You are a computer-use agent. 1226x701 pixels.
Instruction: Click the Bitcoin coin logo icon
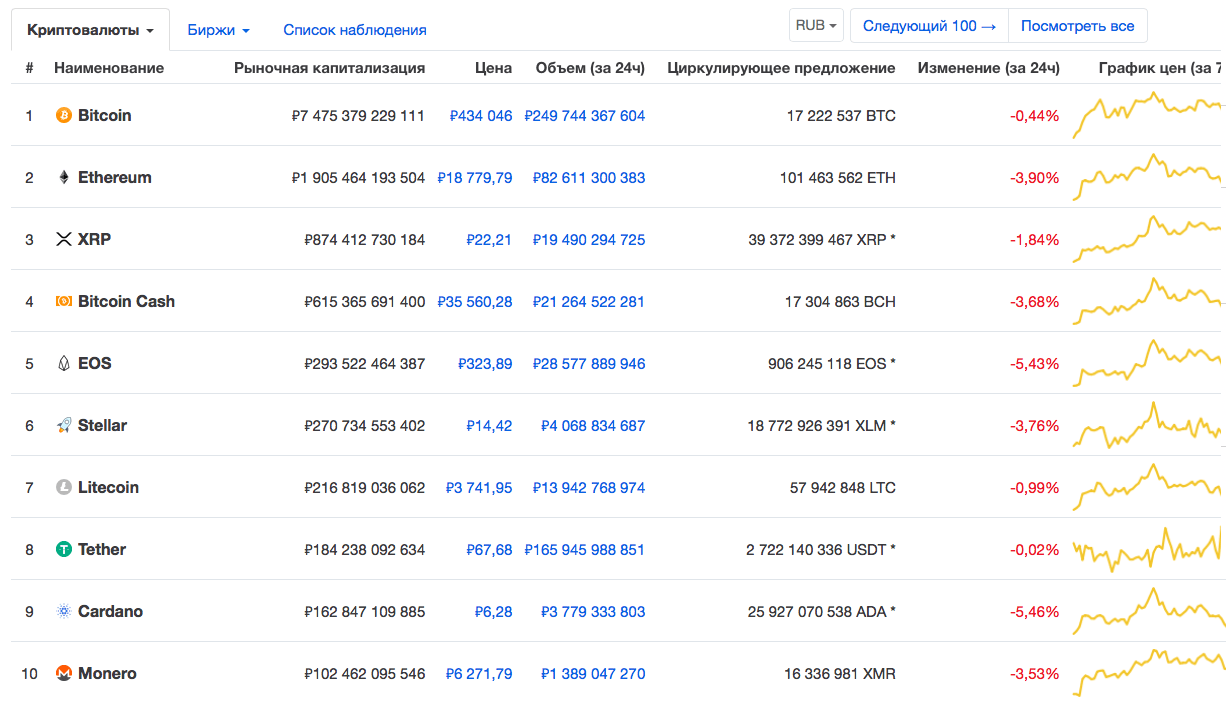(64, 116)
